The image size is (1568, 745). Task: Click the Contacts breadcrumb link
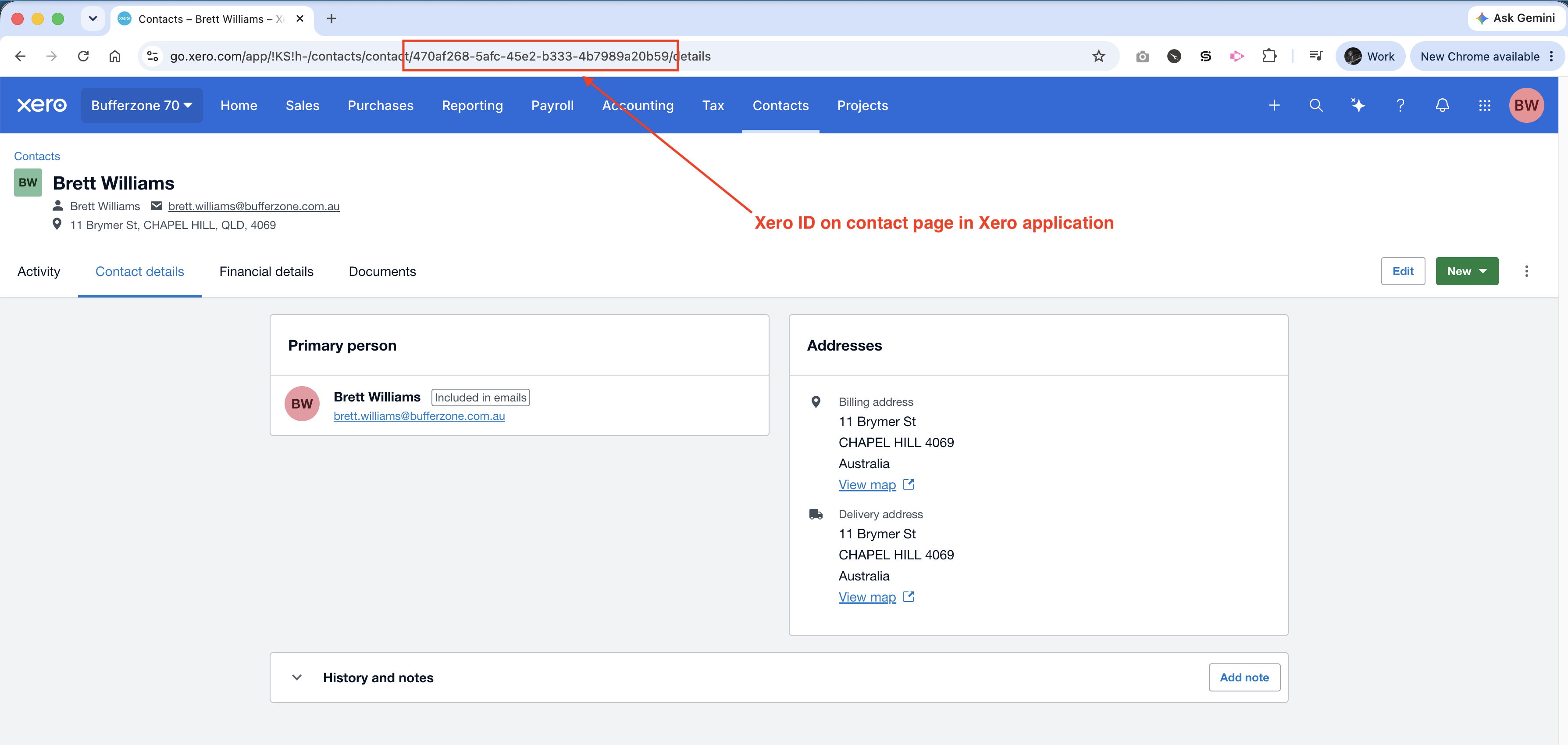(37, 156)
